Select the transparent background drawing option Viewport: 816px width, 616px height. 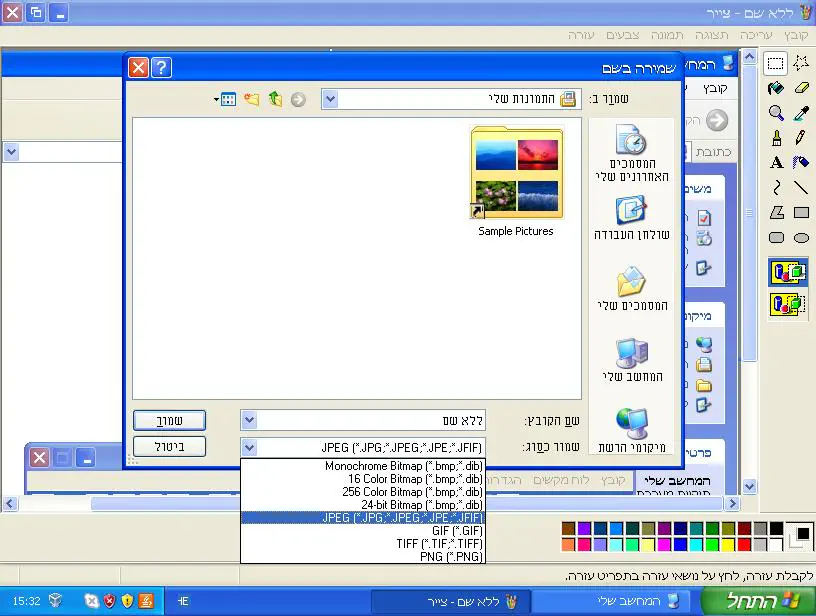pos(788,303)
